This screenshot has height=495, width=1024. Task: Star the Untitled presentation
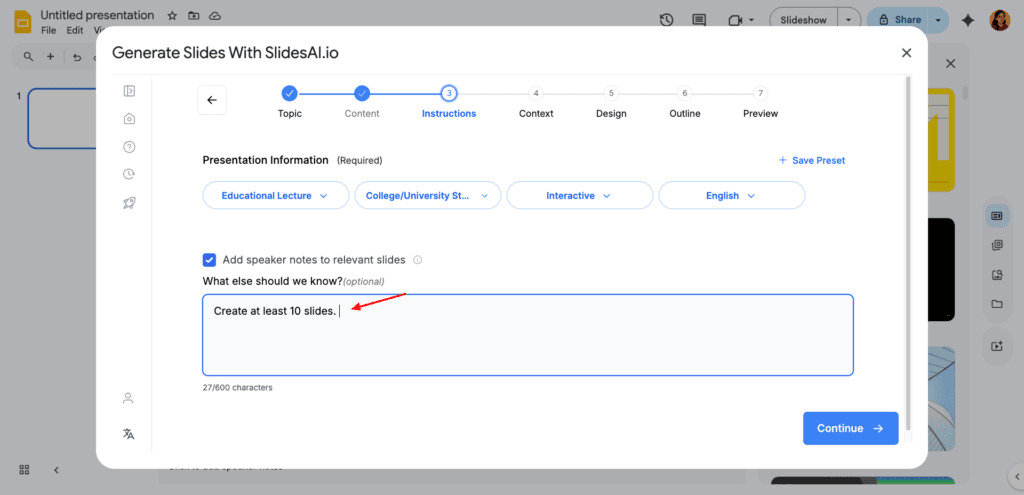172,16
